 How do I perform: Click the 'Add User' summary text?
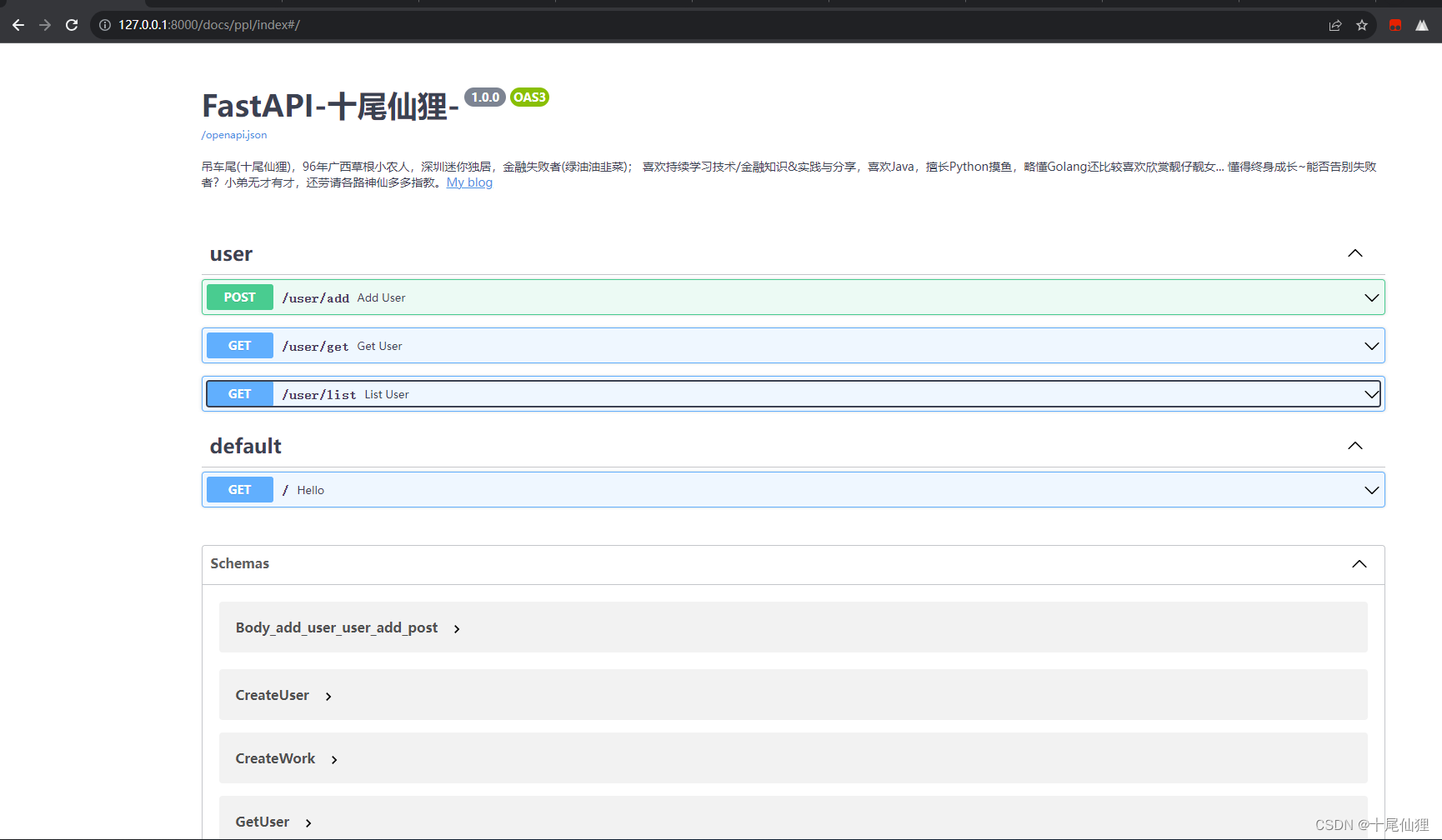[382, 297]
